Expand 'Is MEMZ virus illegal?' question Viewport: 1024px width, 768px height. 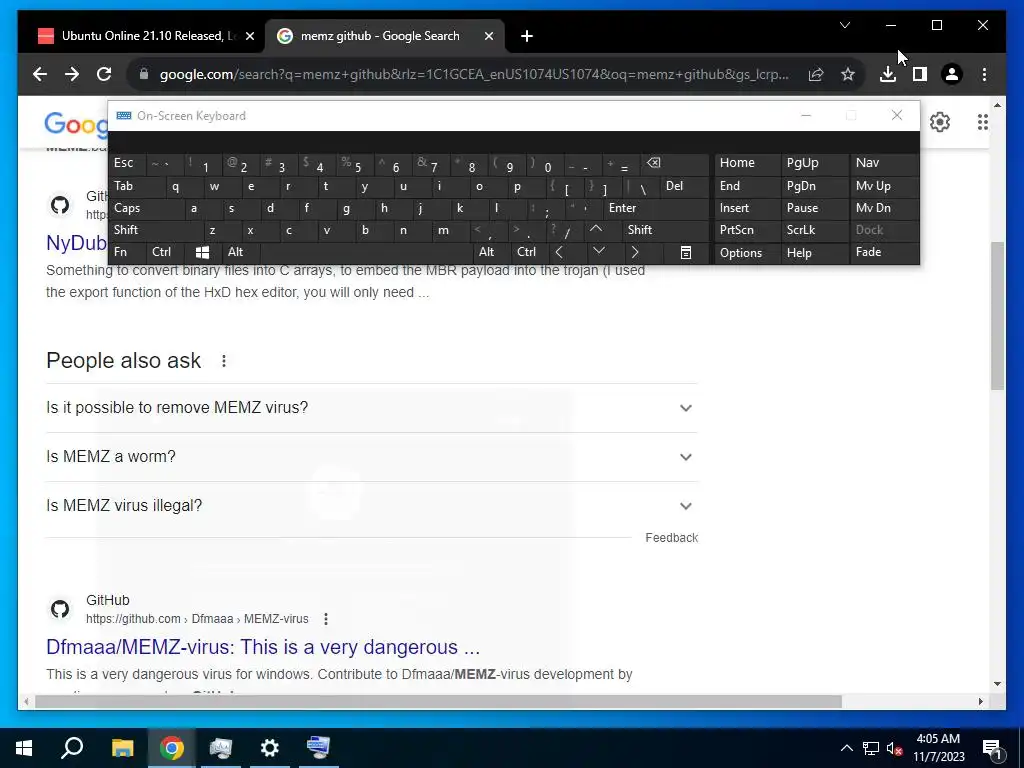tap(371, 505)
